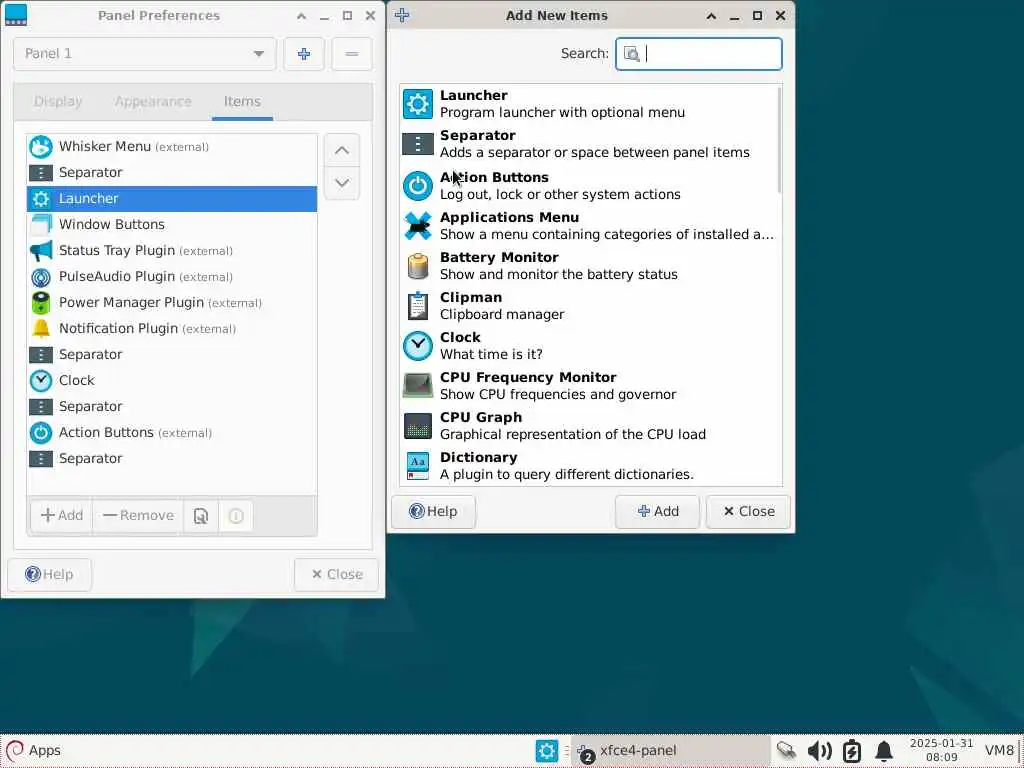1024x768 pixels.
Task: Select 'A plugin to query different dictionaries.' text
Action: (567, 475)
